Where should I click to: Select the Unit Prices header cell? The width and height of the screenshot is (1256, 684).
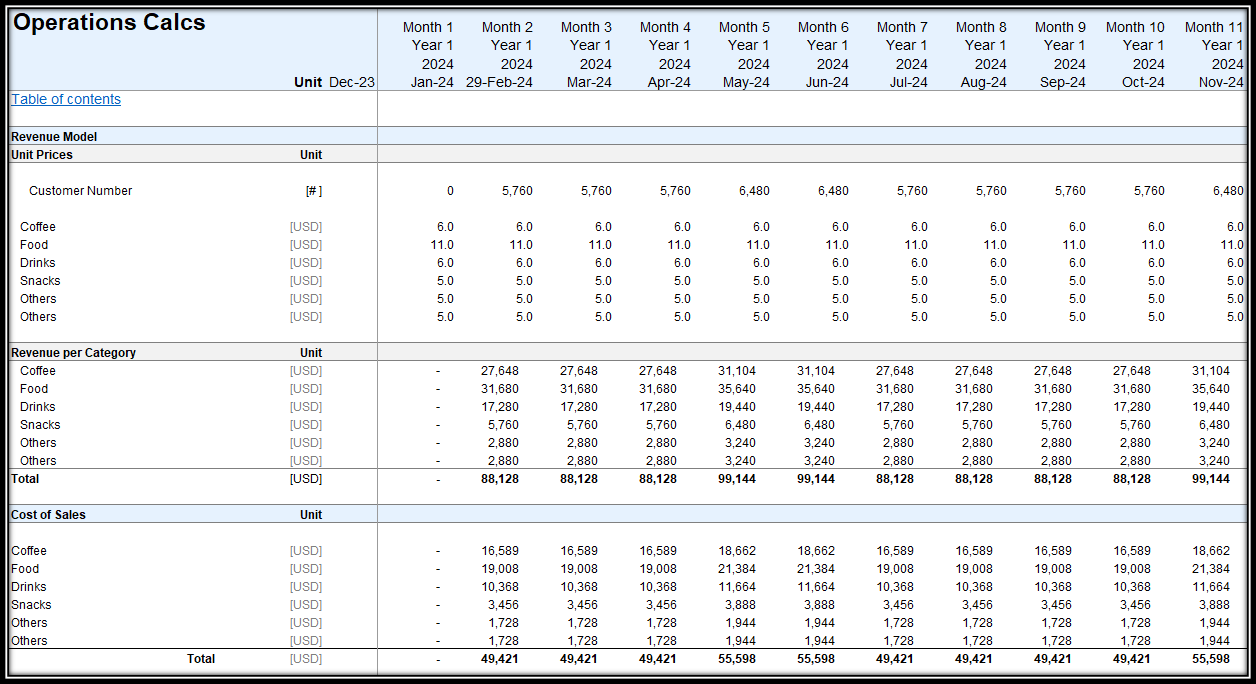coord(42,155)
